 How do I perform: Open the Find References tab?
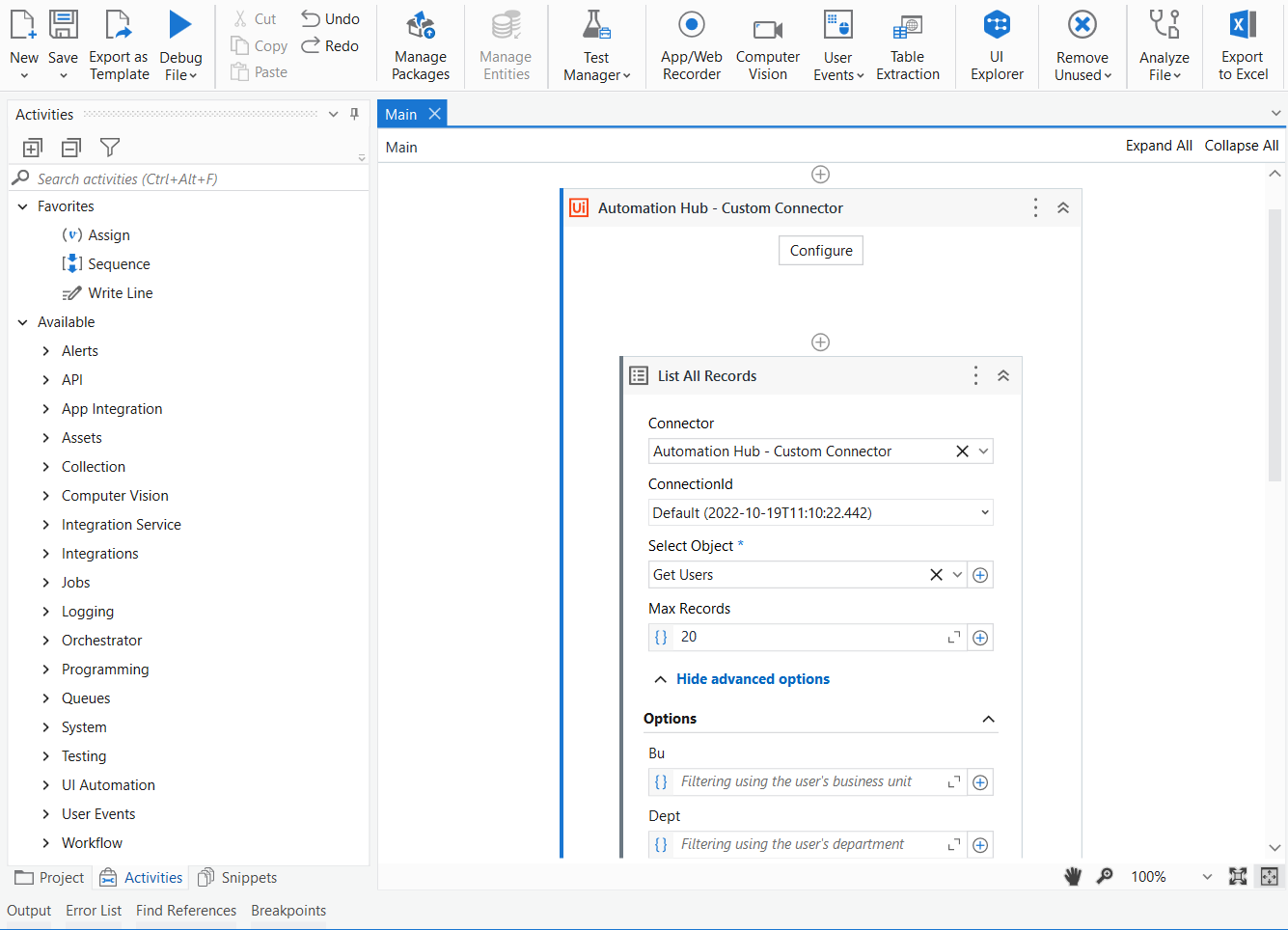[x=186, y=910]
